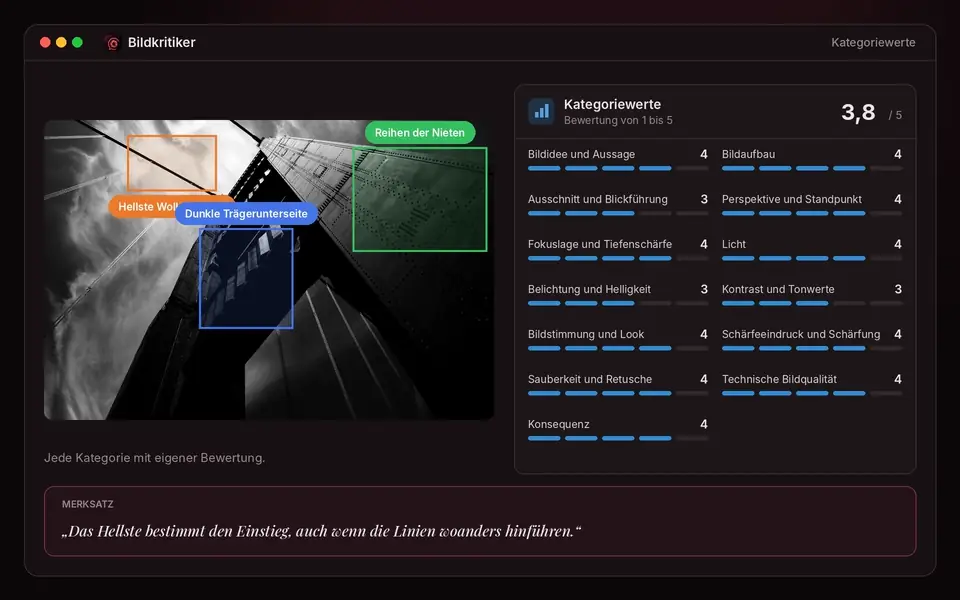The height and width of the screenshot is (600, 960).
Task: Click the "Technische Bildqualität" category label
Action: [779, 379]
